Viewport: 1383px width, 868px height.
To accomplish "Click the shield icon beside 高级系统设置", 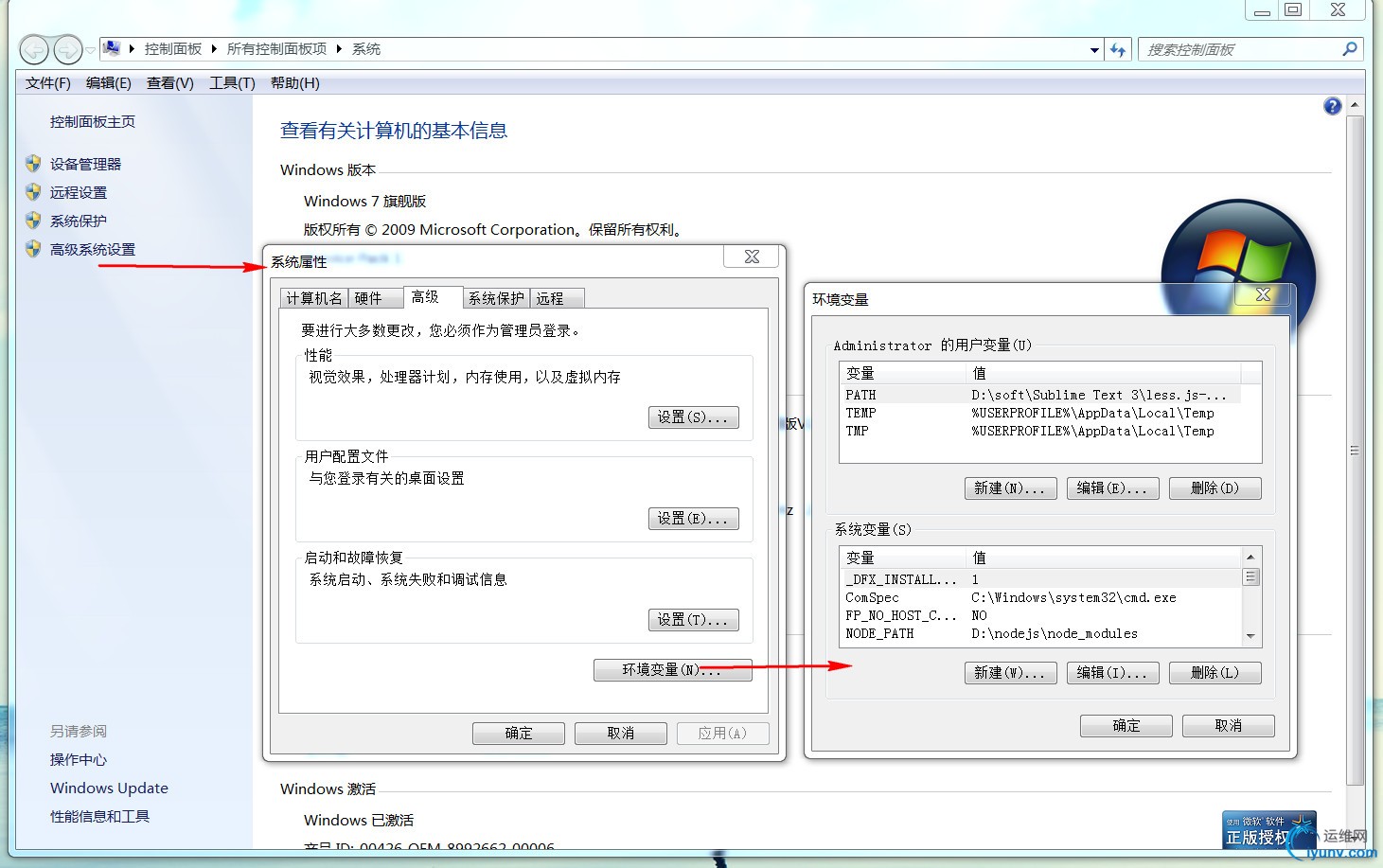I will coord(33,249).
